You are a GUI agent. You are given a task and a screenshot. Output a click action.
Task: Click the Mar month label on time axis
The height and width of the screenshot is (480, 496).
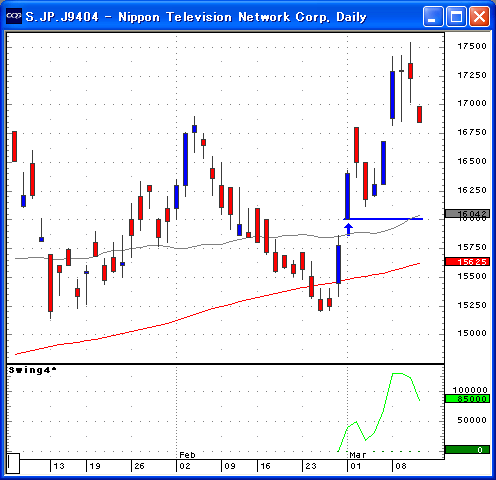358,455
